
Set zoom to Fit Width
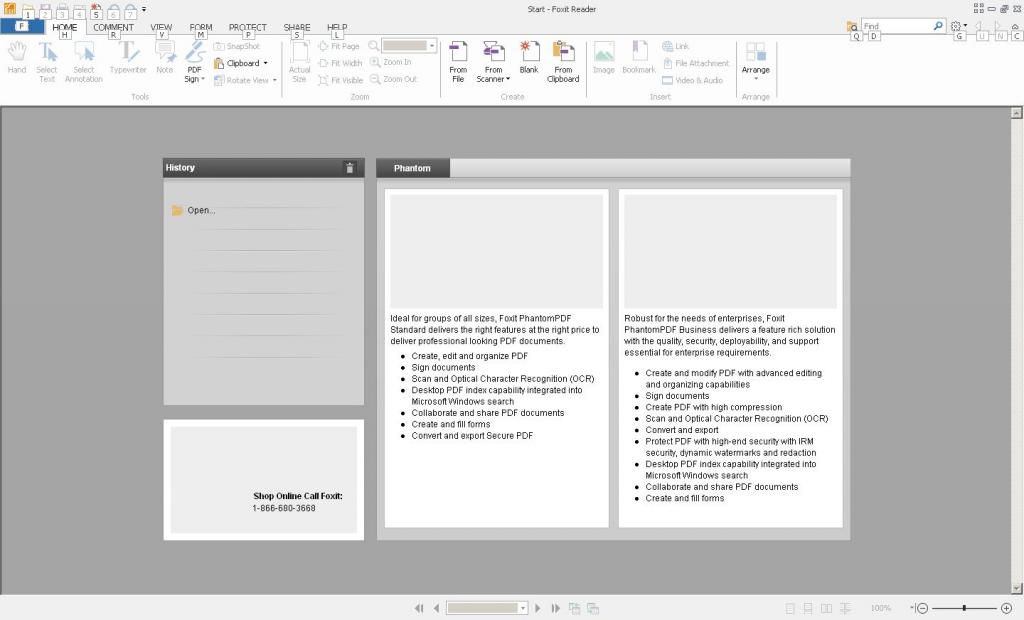pyautogui.click(x=340, y=63)
